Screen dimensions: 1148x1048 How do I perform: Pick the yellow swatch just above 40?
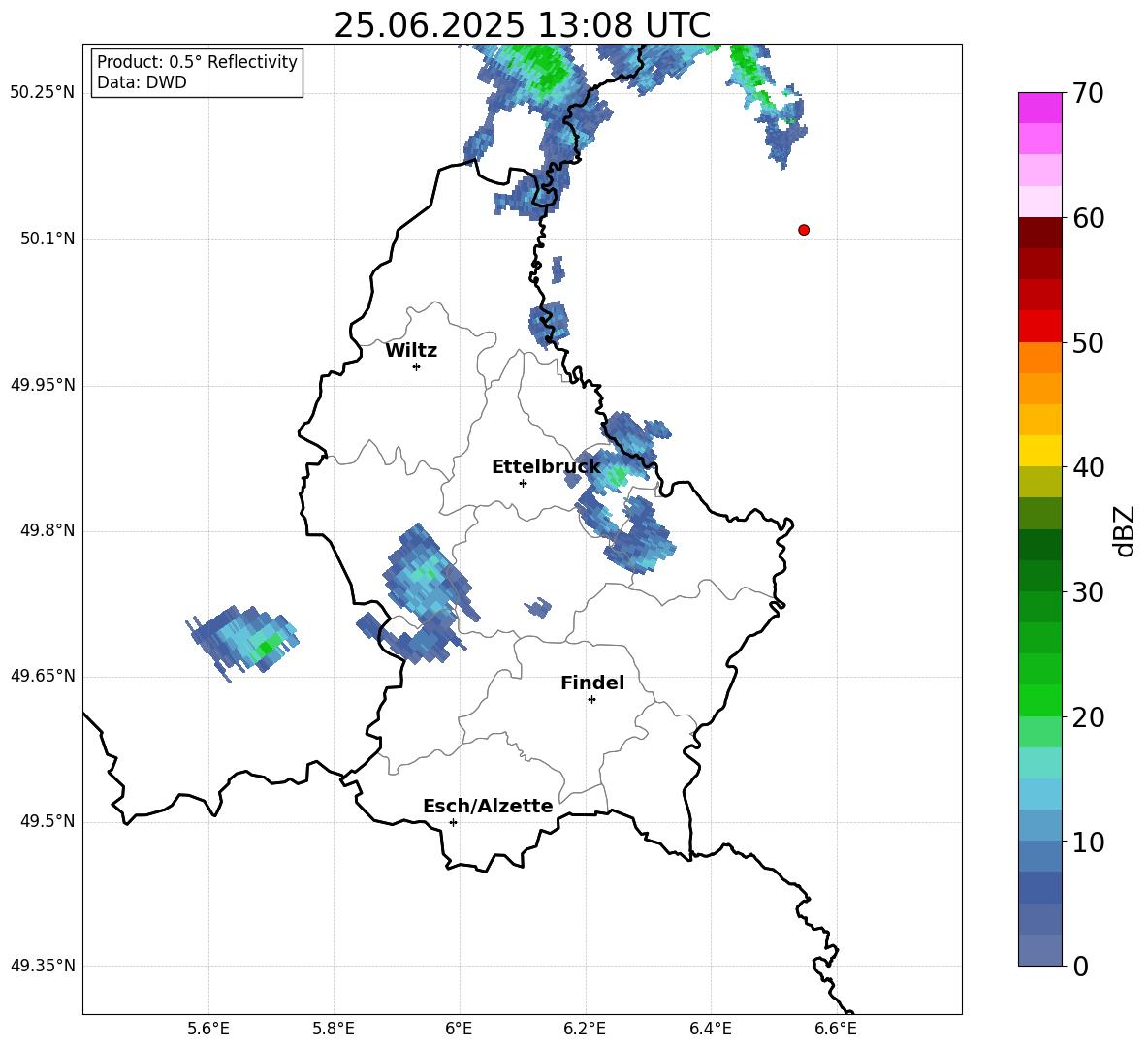[x=1039, y=451]
